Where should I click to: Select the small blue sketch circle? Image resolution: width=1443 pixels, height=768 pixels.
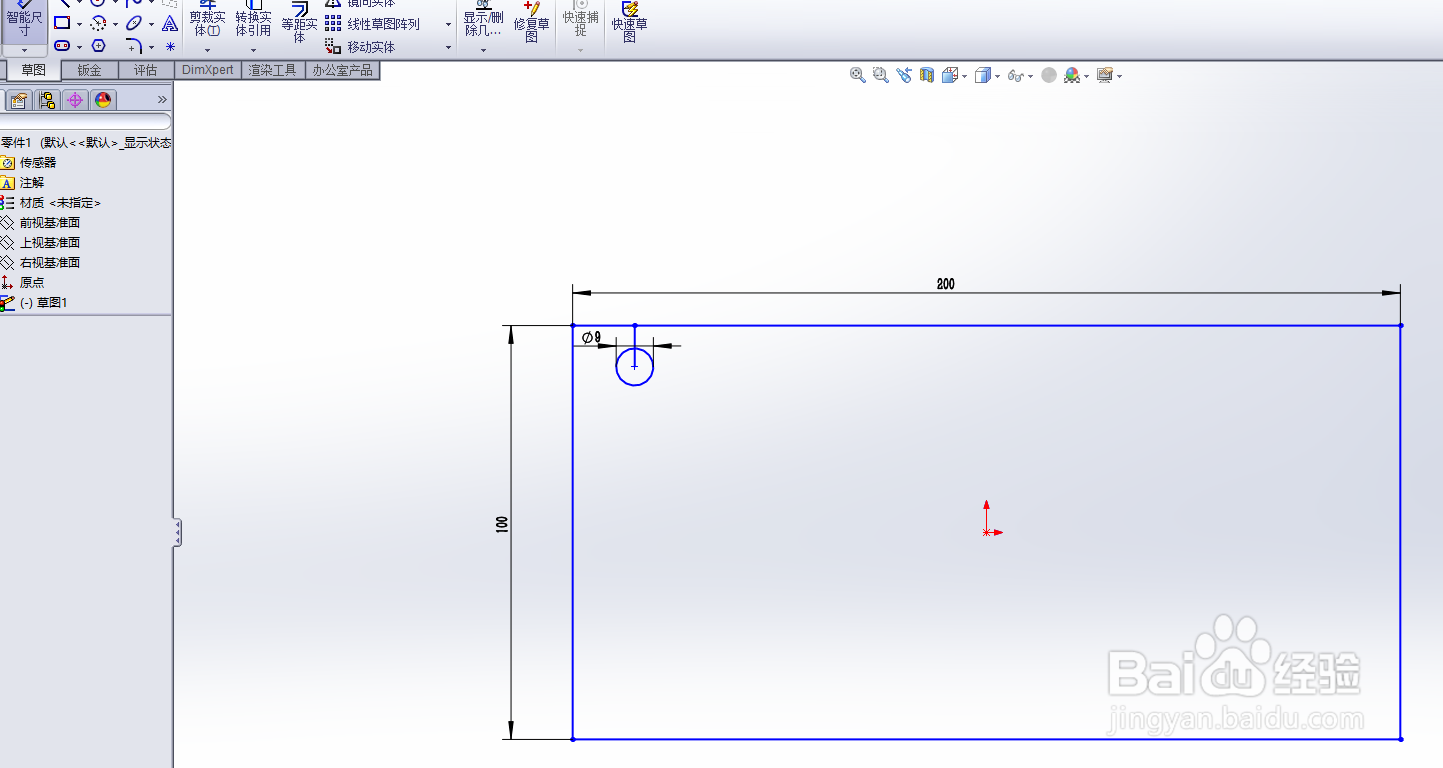click(x=634, y=367)
